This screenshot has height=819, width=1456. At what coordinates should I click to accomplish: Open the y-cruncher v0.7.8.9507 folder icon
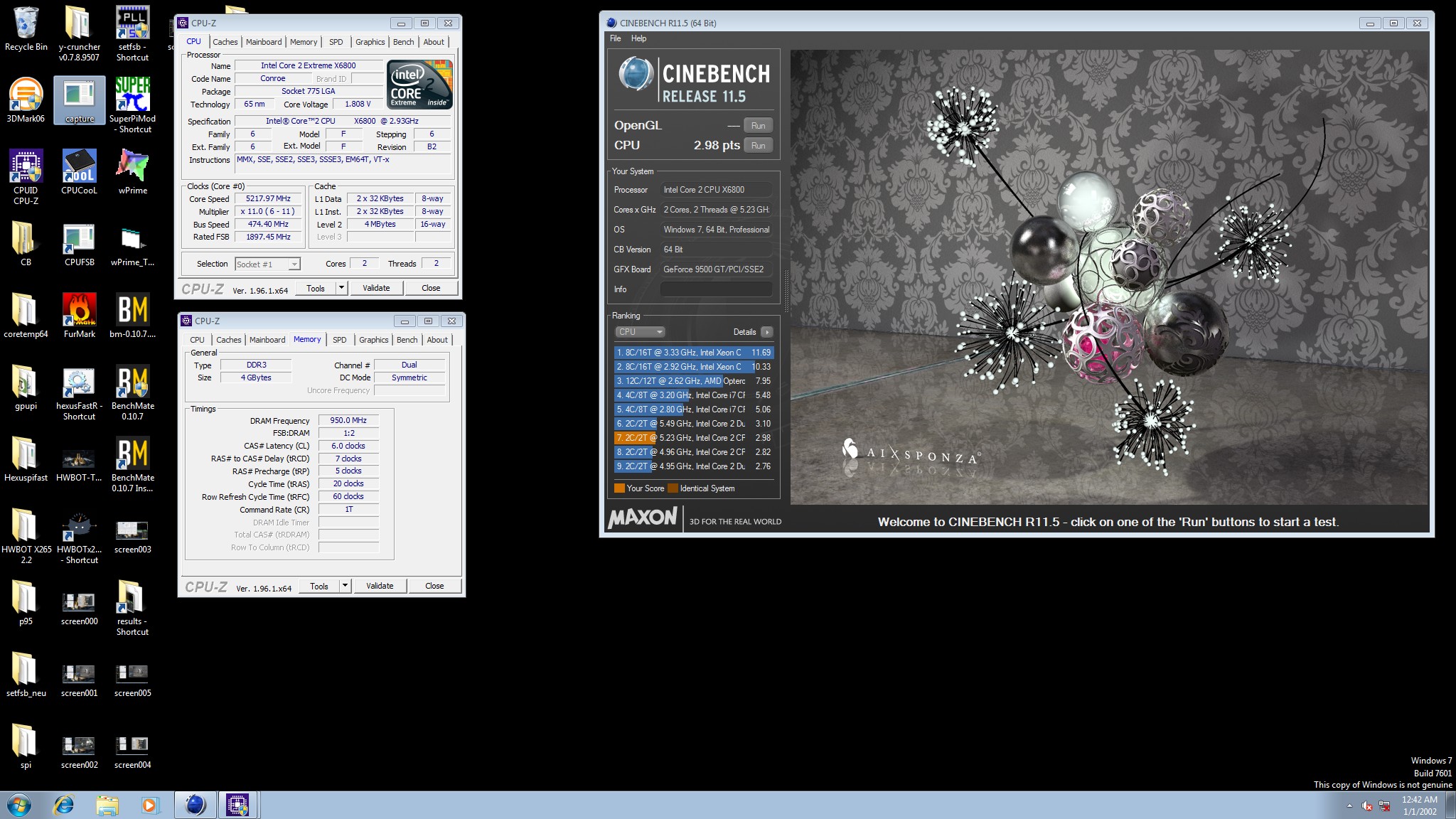79,33
